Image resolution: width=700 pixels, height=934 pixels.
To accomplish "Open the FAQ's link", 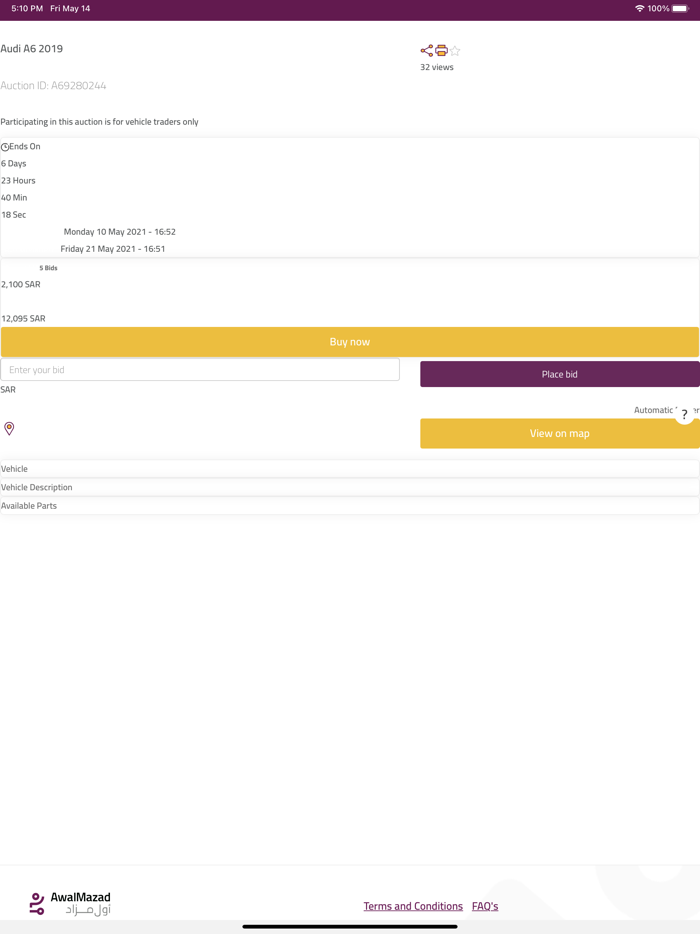I will pyautogui.click(x=485, y=906).
